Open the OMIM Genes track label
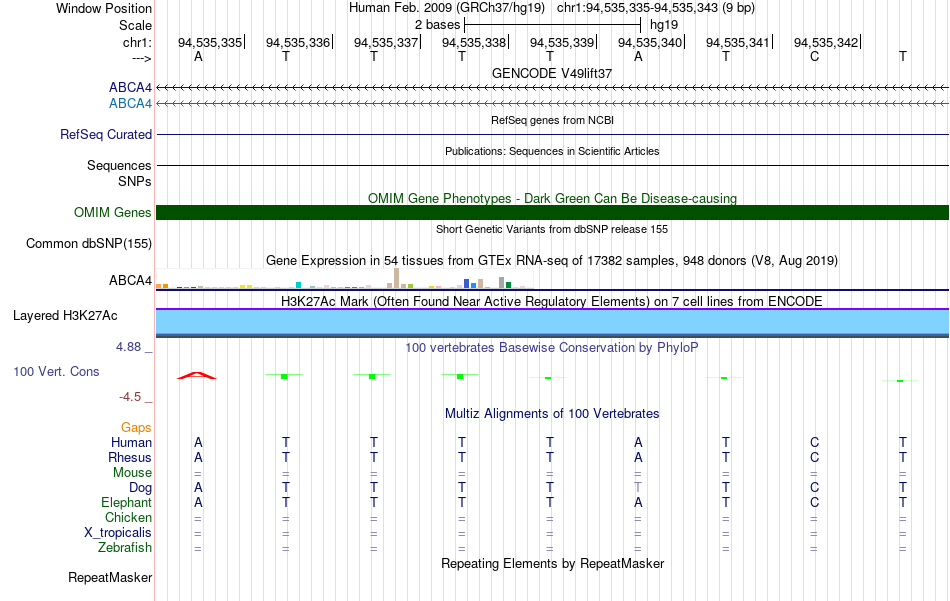950x601 pixels. [113, 213]
